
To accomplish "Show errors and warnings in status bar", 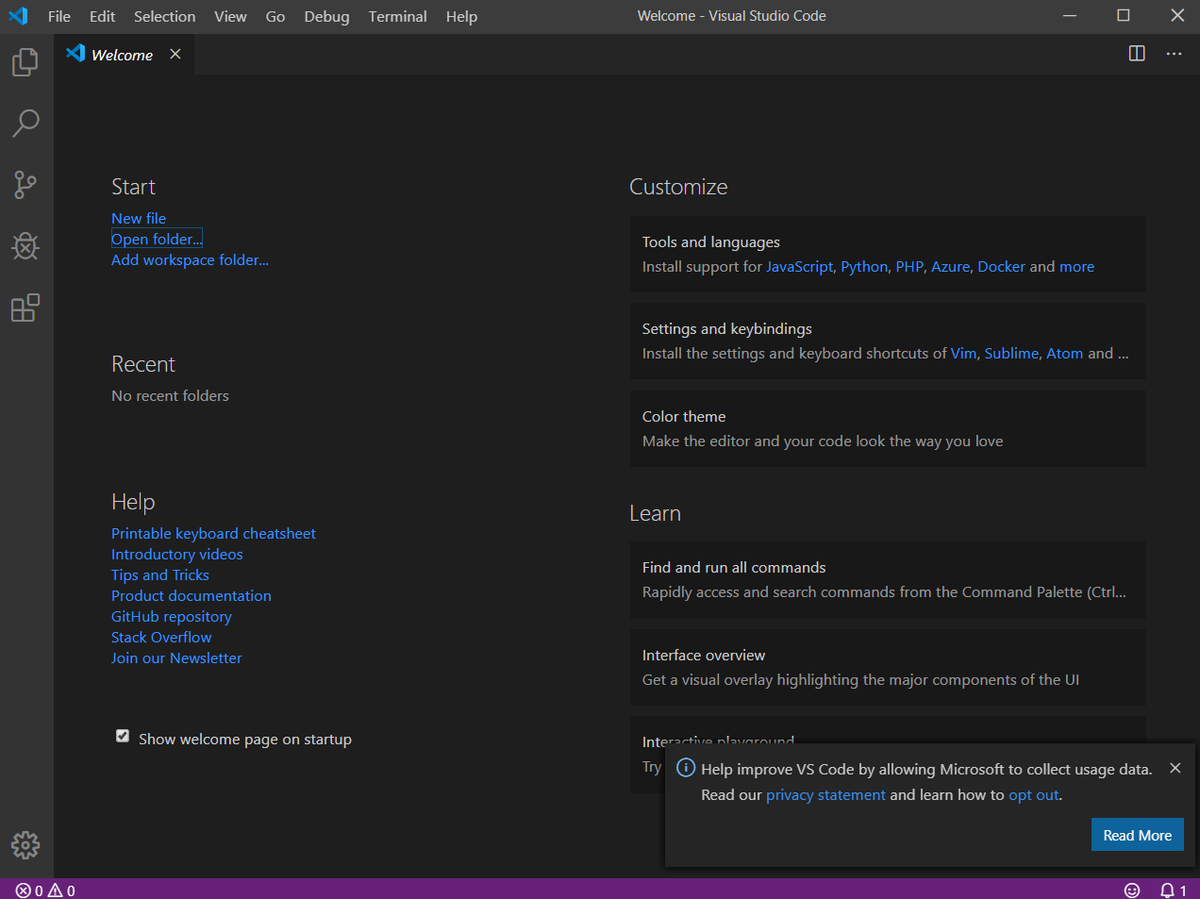I will 45,890.
